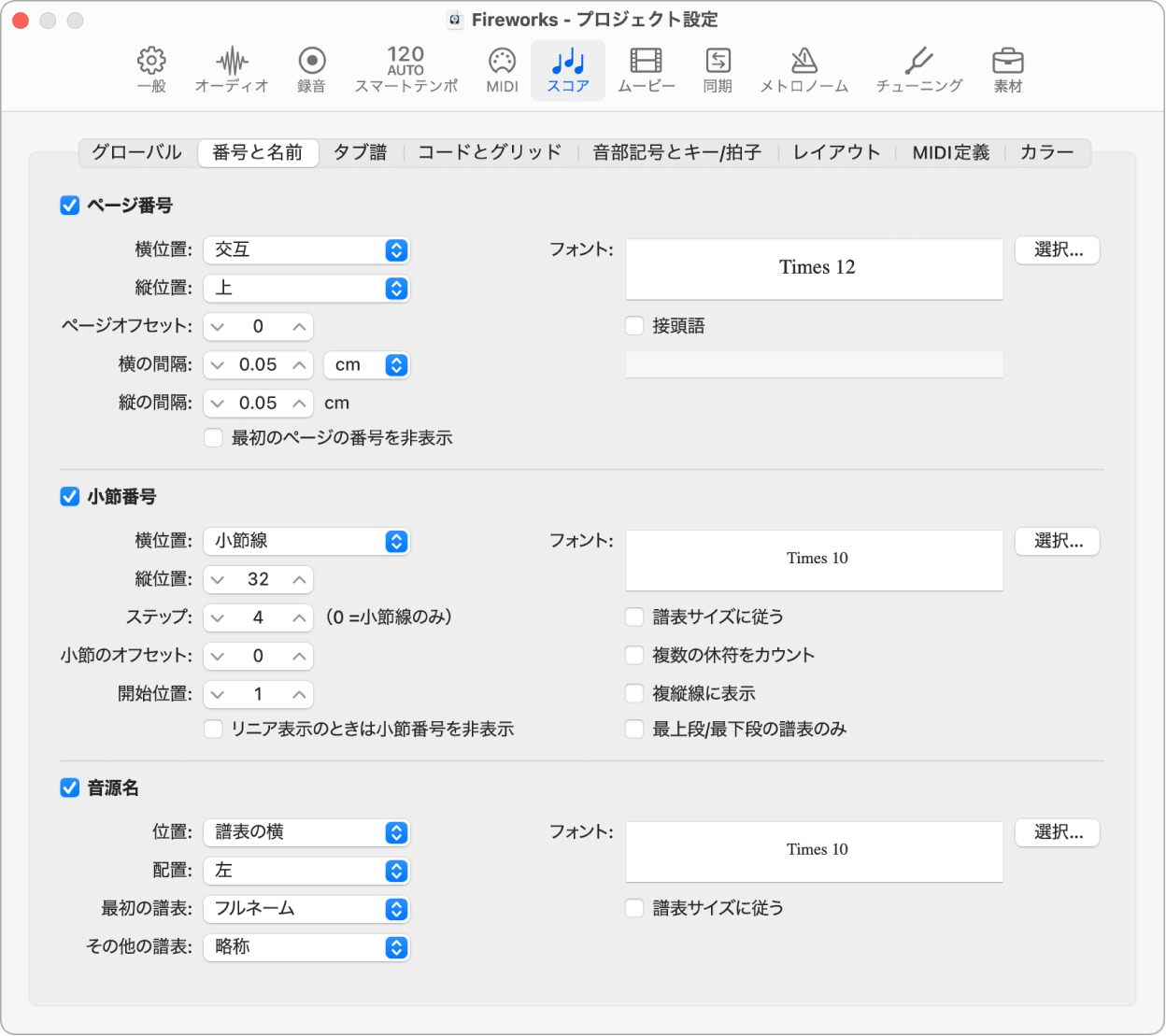Click 選択... to change page number font
This screenshot has height=1036, width=1166.
pos(1057,249)
